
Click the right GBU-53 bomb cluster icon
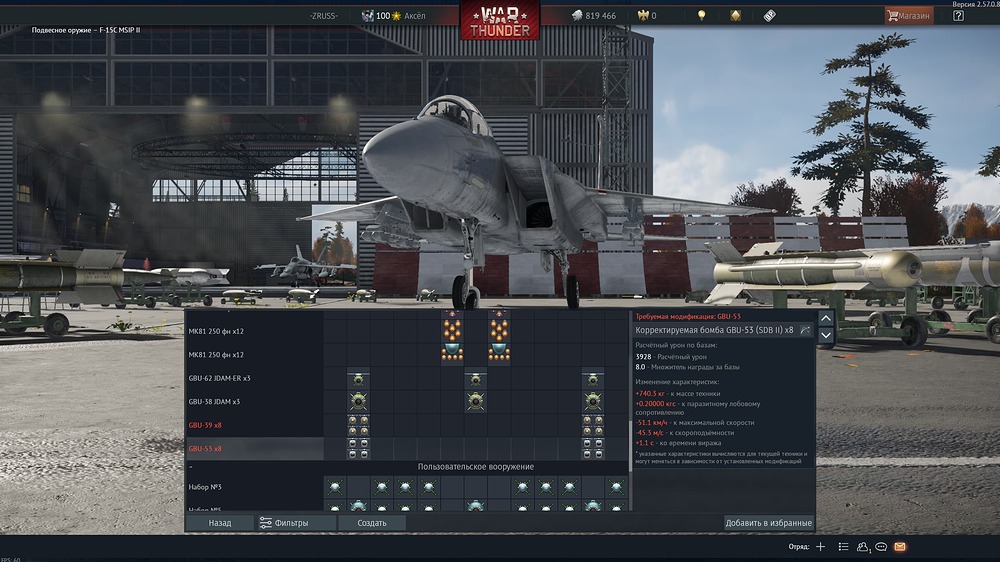point(593,448)
